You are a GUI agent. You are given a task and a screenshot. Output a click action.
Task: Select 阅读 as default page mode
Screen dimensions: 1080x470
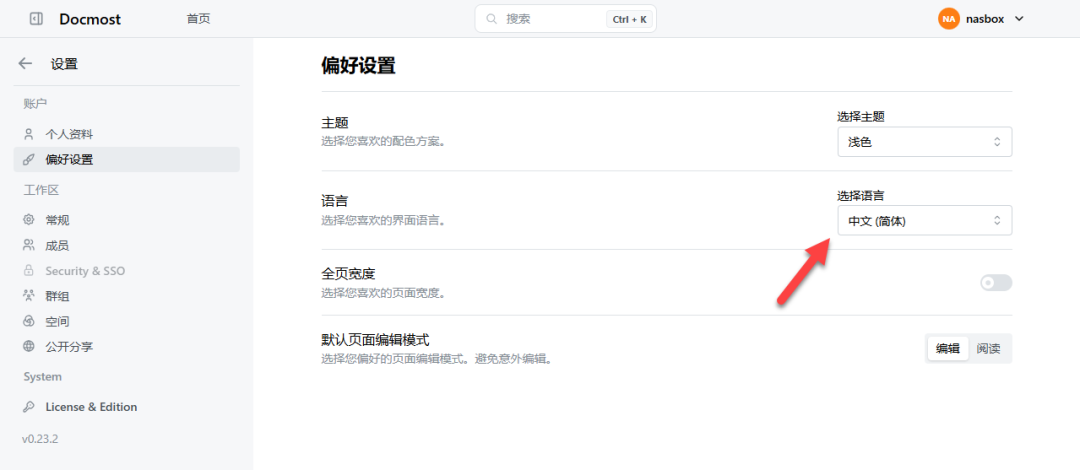coord(988,349)
